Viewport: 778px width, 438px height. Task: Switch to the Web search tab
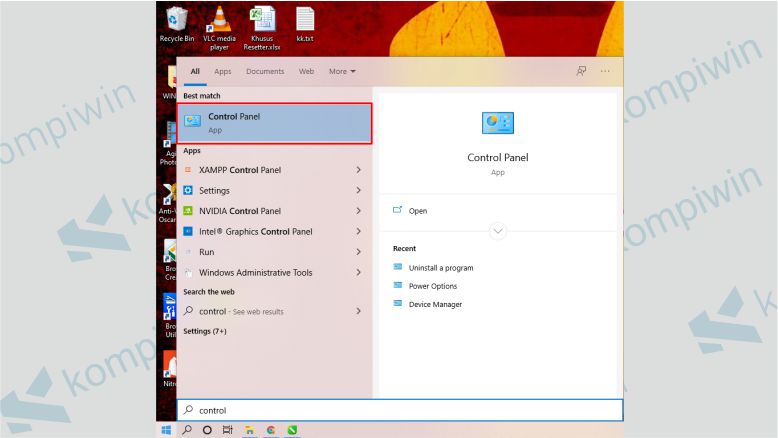pos(306,71)
